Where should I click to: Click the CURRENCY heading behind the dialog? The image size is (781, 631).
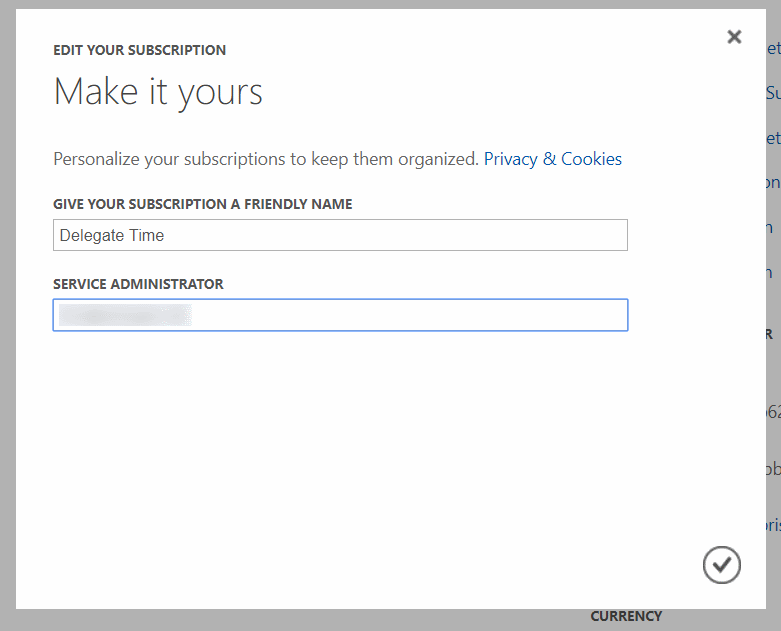[626, 616]
